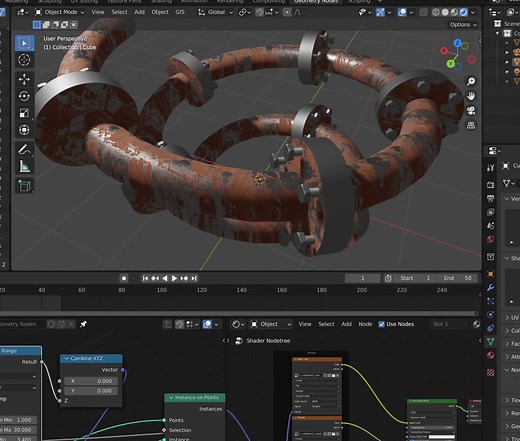Pin the geometry node tree
The width and height of the screenshot is (520, 441).
[x=83, y=324]
